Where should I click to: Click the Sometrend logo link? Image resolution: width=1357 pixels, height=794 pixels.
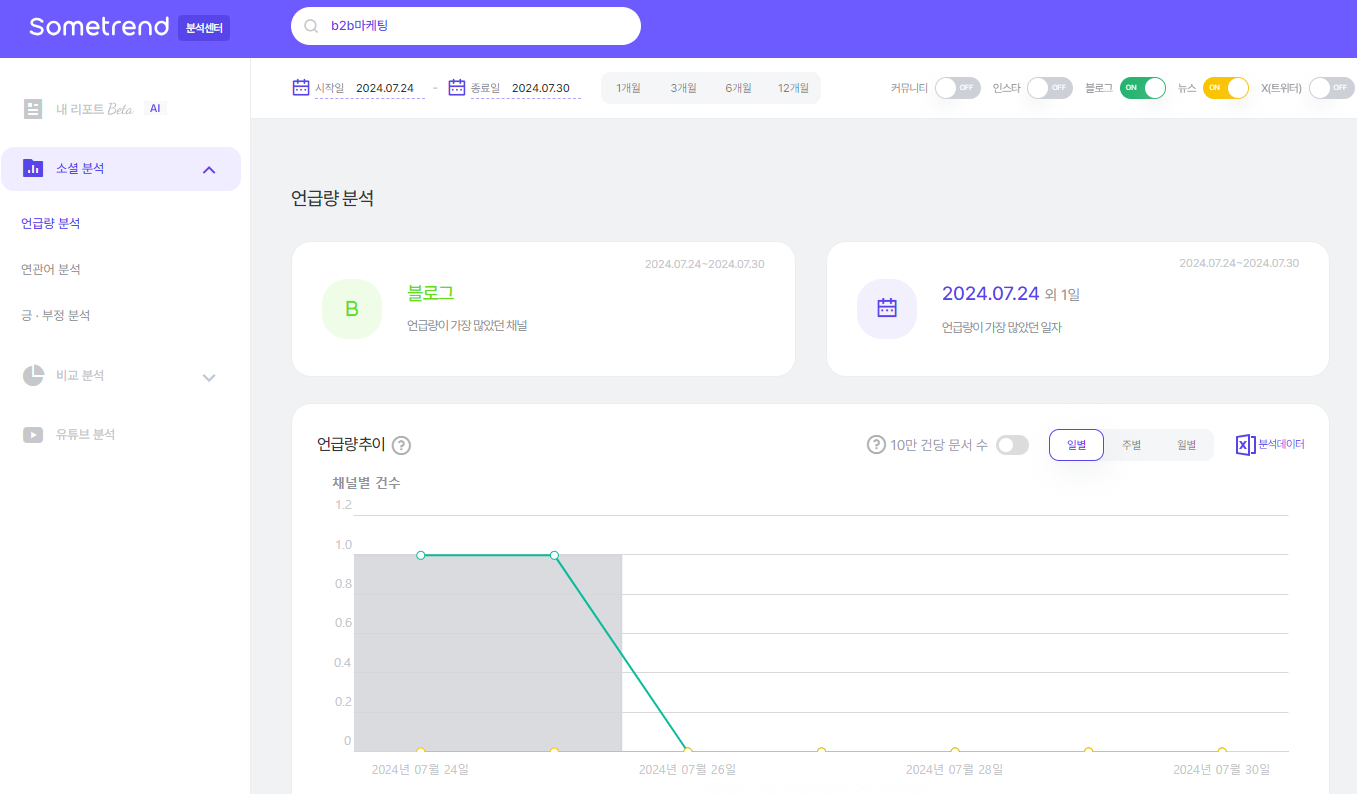coord(99,27)
